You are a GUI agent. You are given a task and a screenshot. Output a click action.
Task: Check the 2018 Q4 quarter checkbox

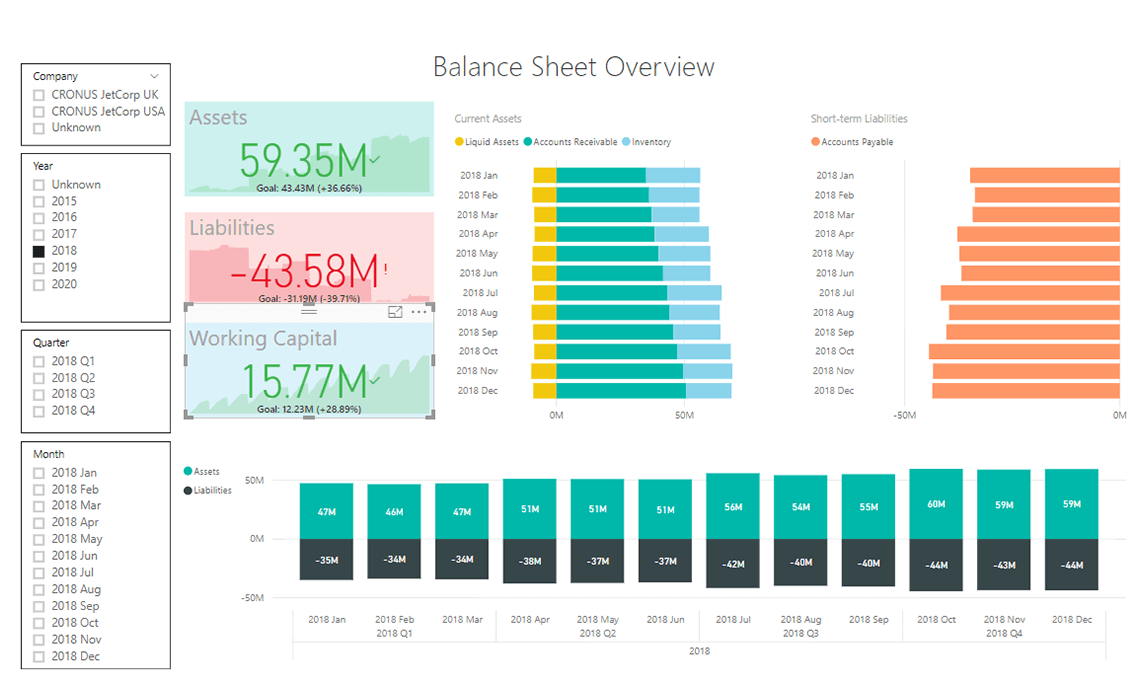click(x=39, y=411)
